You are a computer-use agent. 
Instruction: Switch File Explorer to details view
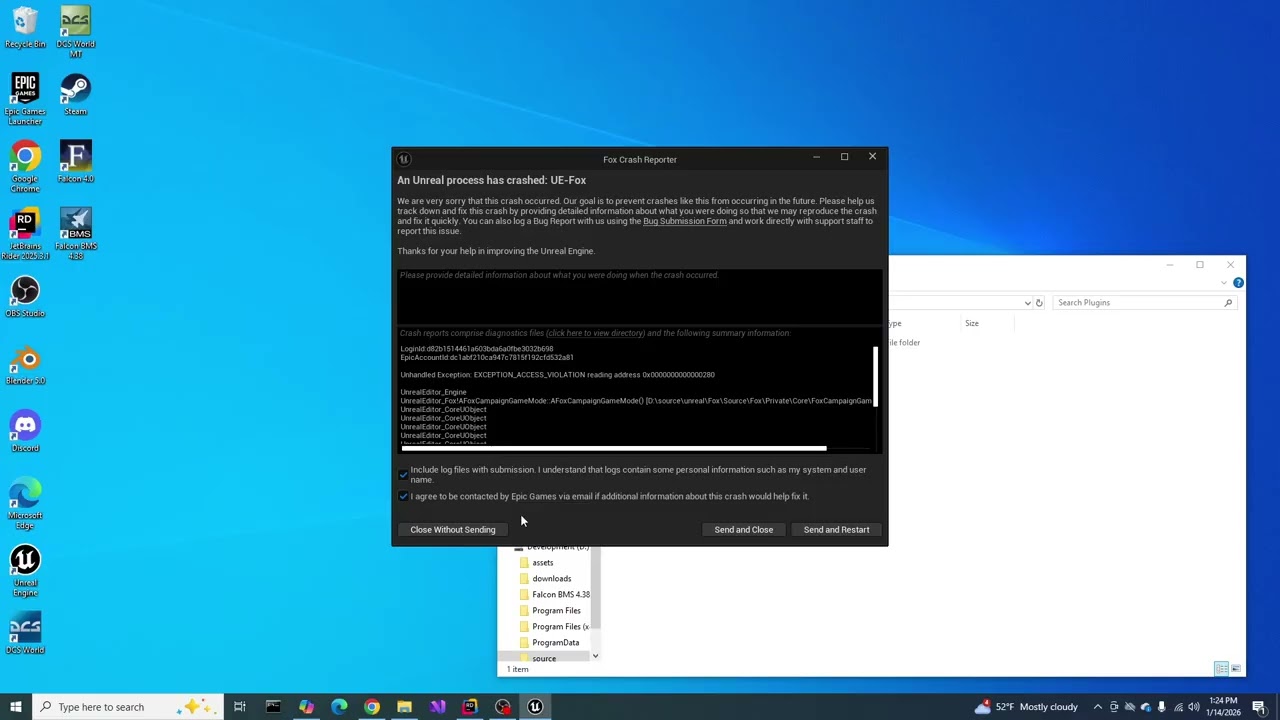1221,669
